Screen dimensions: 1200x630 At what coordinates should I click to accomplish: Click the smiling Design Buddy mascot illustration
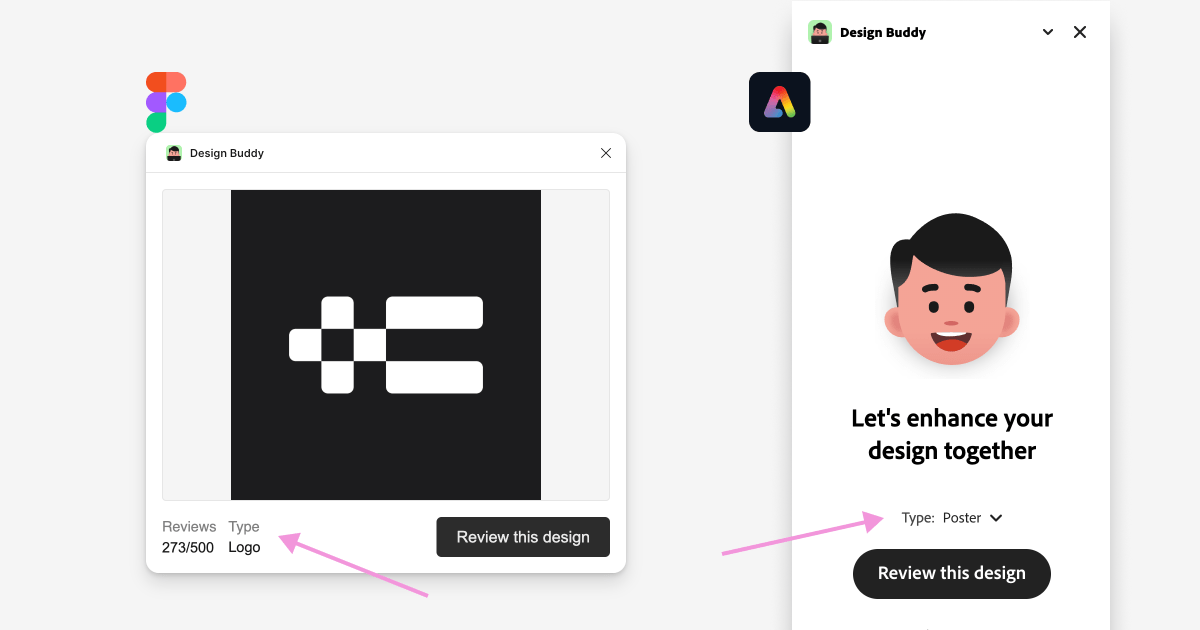(x=951, y=292)
